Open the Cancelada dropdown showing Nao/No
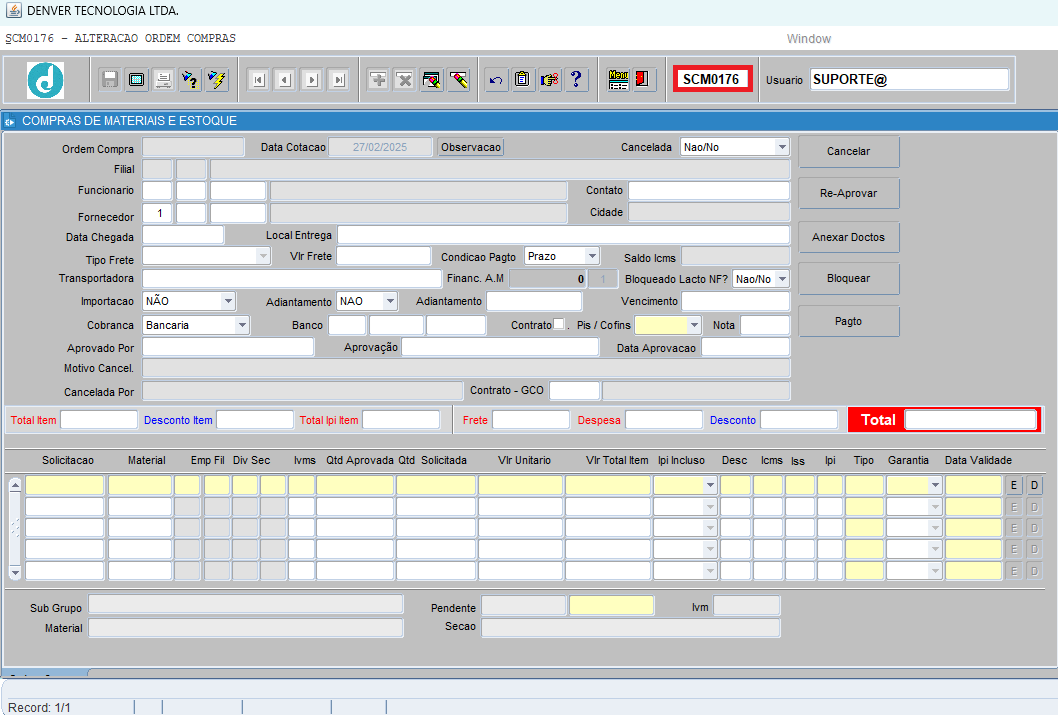1059x715 pixels. [781, 147]
